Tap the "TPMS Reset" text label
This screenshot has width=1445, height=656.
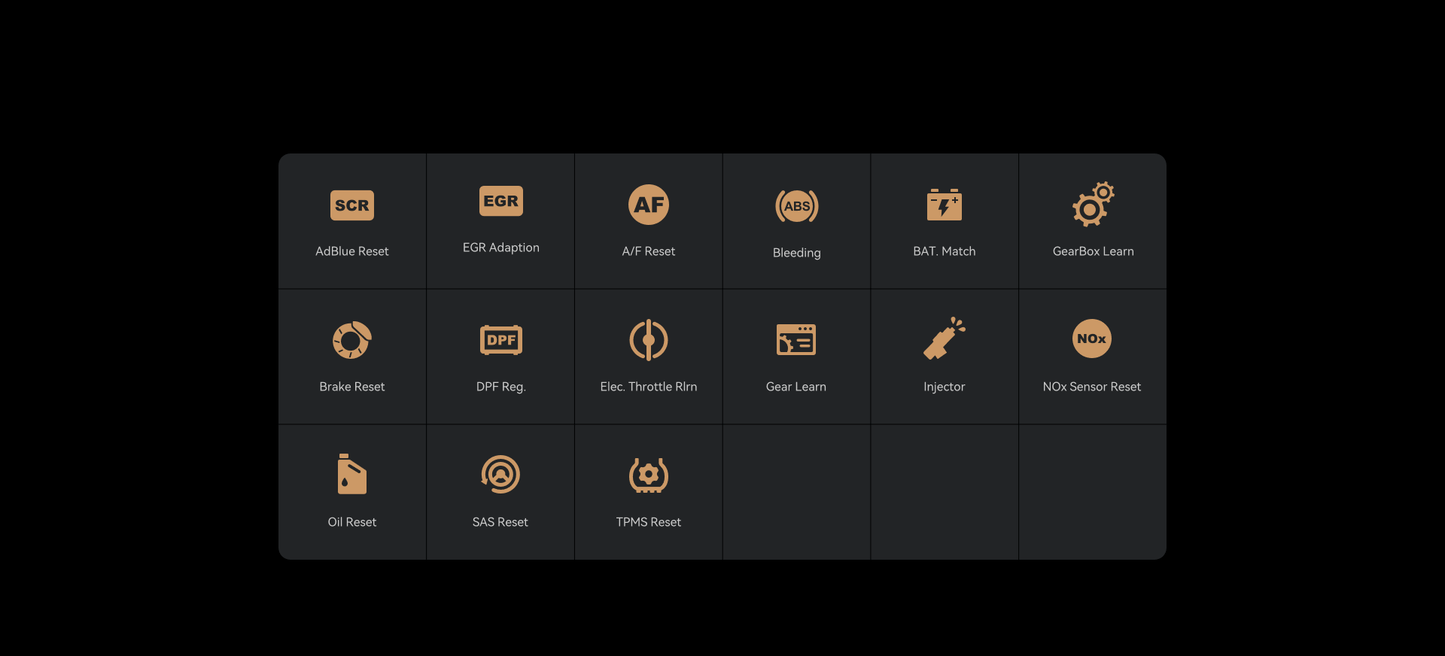coord(648,522)
